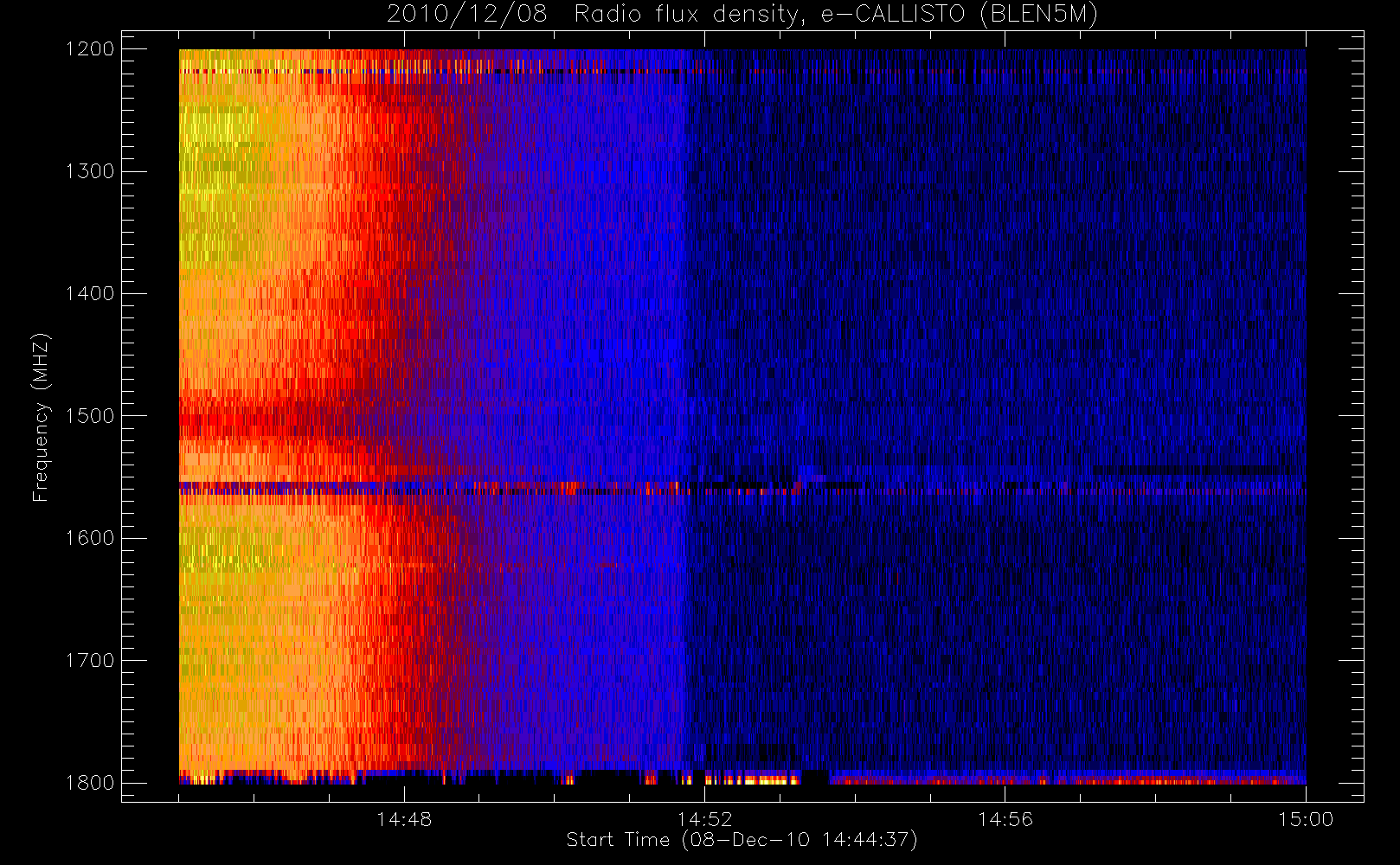Screen dimensions: 1400x865
Task: Click the 1800 frequency tick label
Action: point(90,783)
